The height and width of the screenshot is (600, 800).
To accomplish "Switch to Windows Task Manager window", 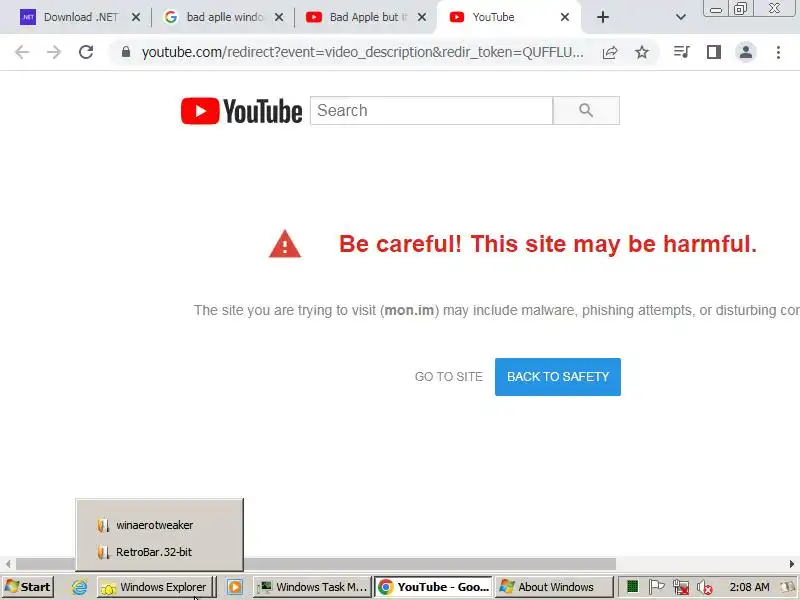I will [x=311, y=587].
